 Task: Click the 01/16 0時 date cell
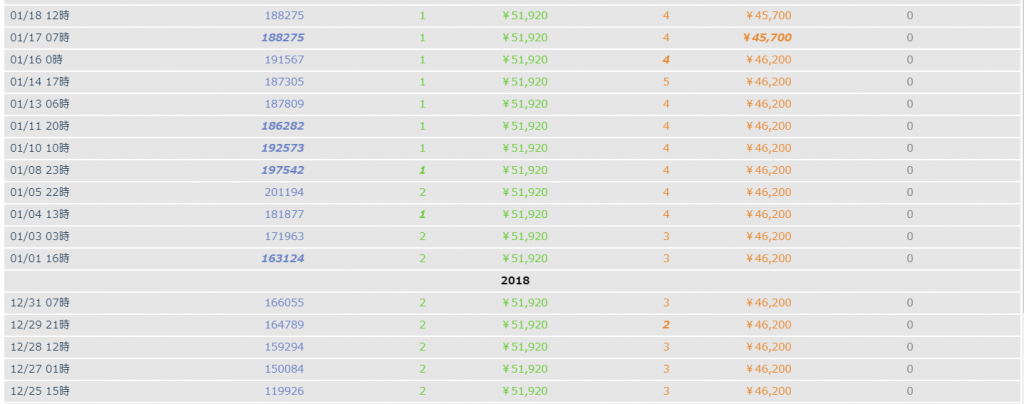click(37, 60)
